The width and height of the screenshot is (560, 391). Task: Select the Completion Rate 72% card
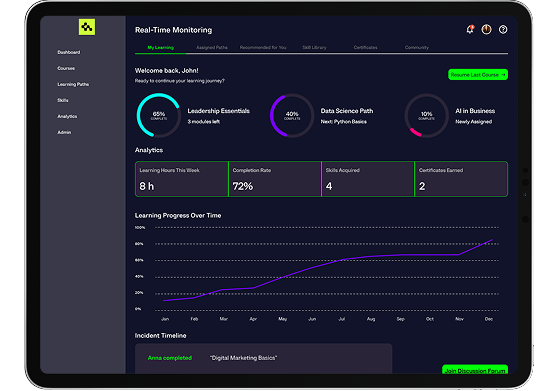click(275, 179)
